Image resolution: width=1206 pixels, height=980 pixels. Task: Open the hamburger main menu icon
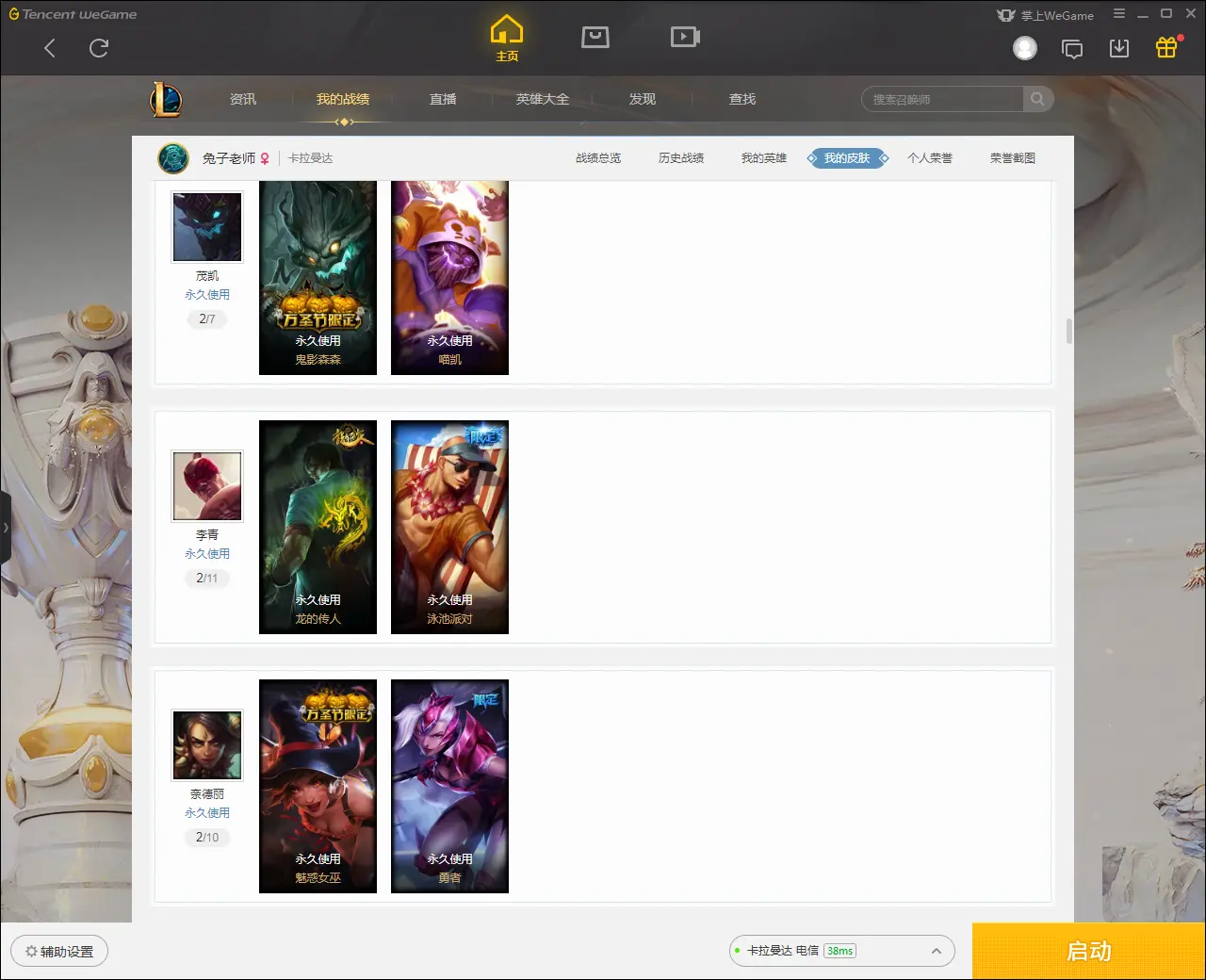1119,14
